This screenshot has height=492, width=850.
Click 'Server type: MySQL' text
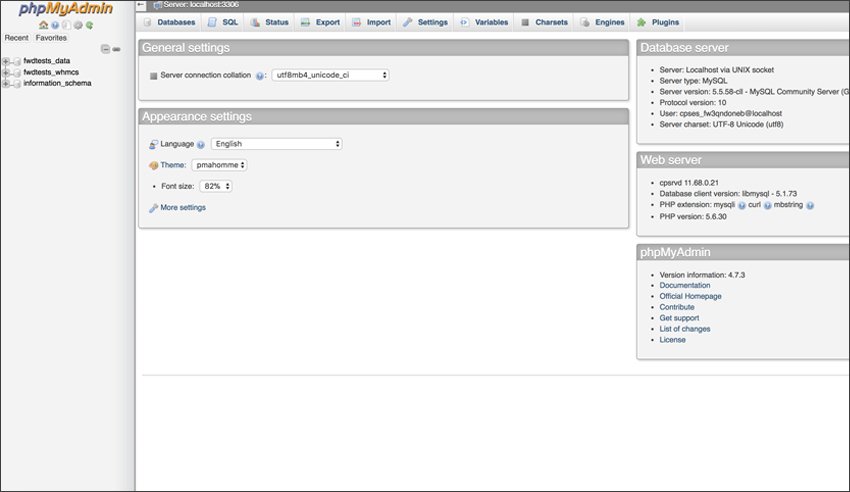pos(693,81)
